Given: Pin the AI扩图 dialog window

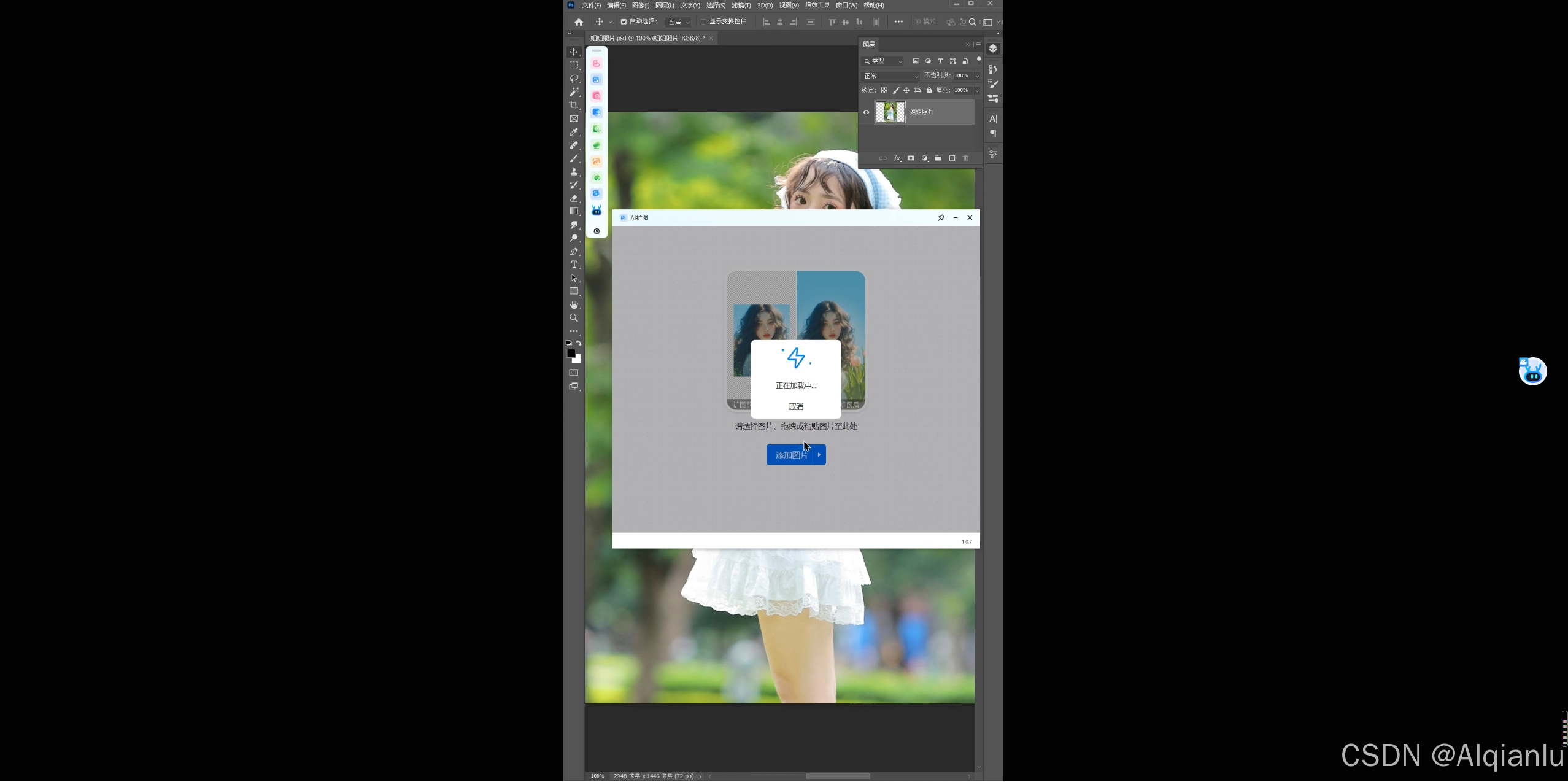Looking at the screenshot, I should tap(941, 218).
